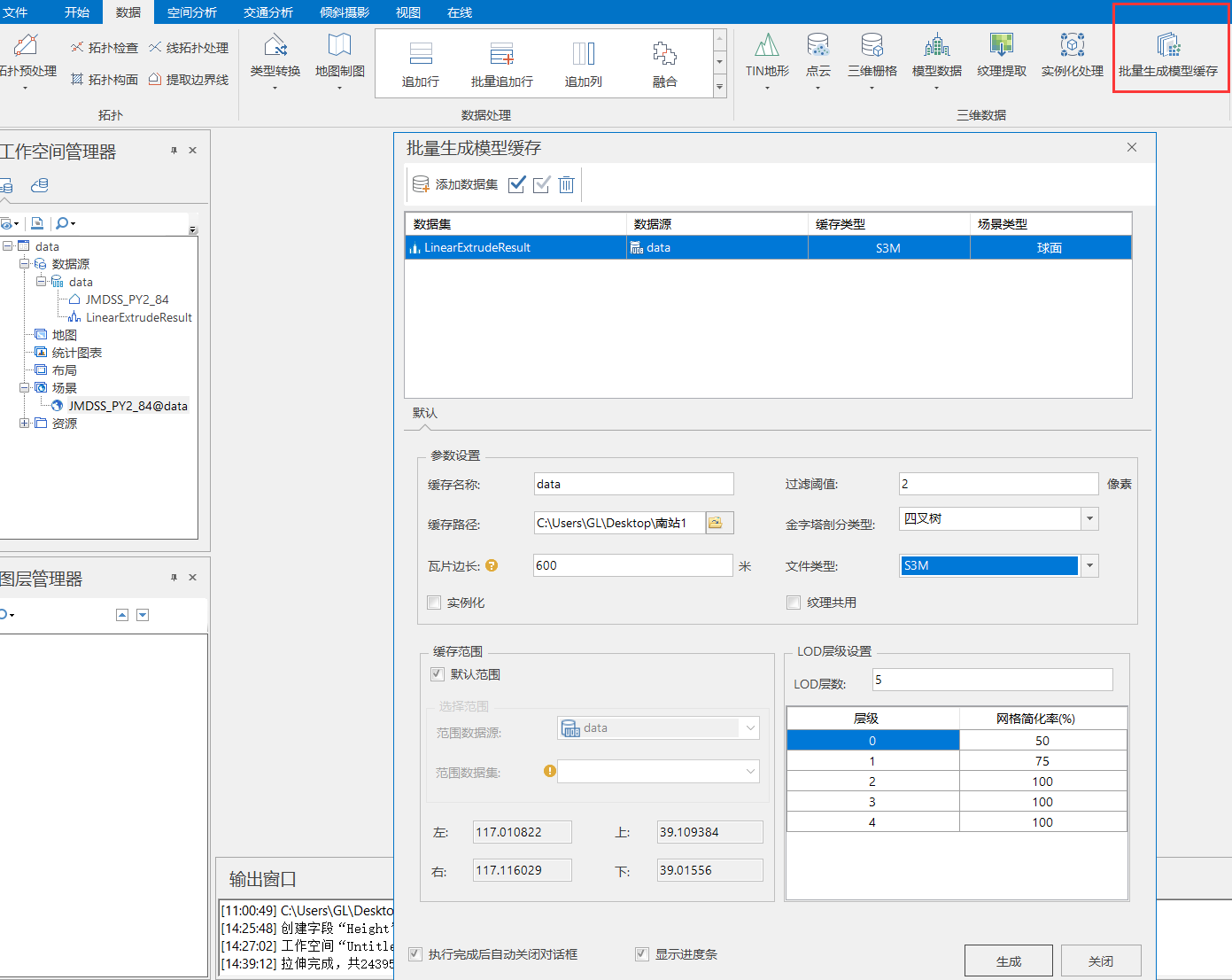
Task: Select LinearExtrudeResult in workspace tree
Action: pyautogui.click(x=138, y=317)
